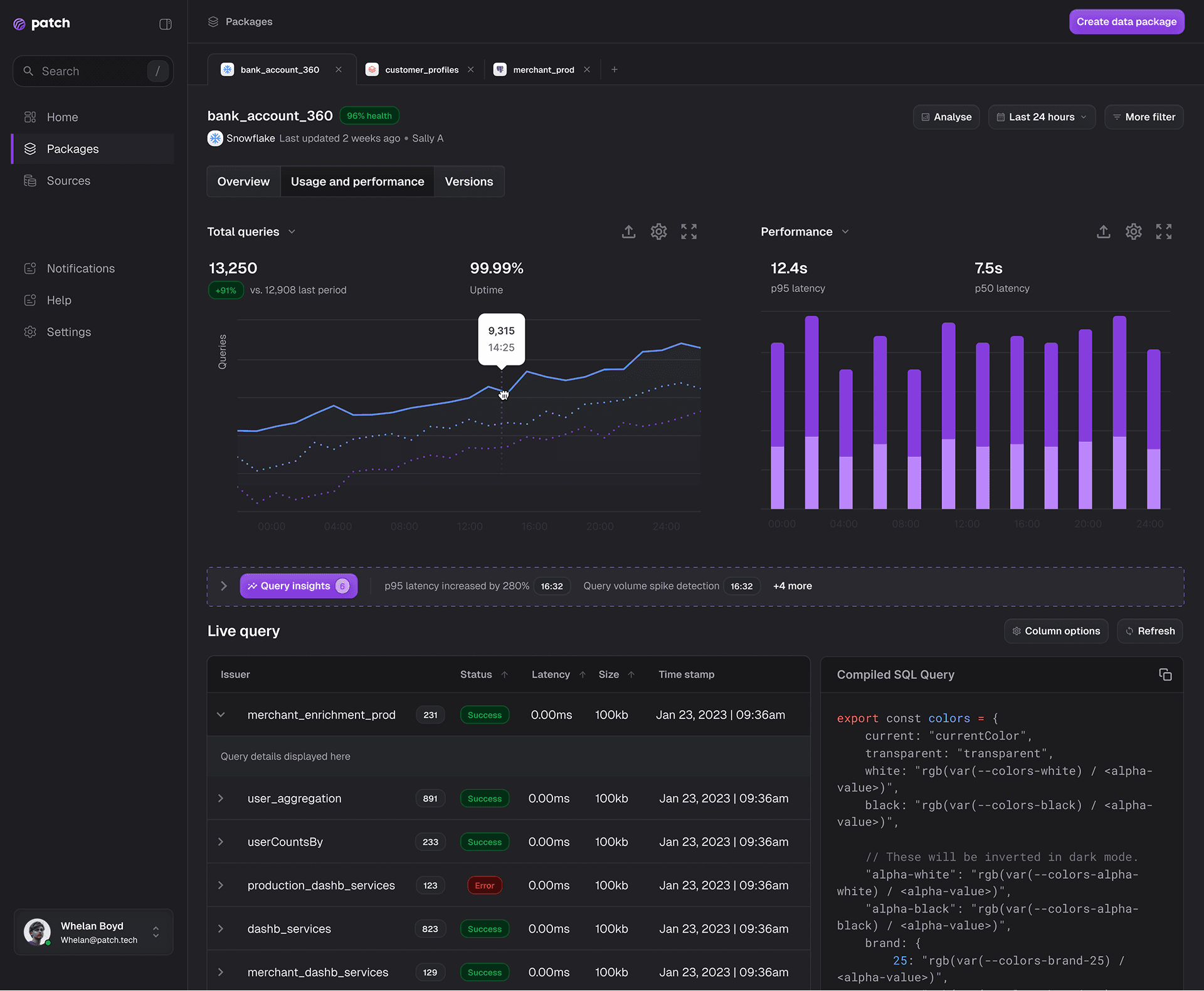Image resolution: width=1204 pixels, height=991 pixels.
Task: Click the Query insights button
Action: (298, 586)
